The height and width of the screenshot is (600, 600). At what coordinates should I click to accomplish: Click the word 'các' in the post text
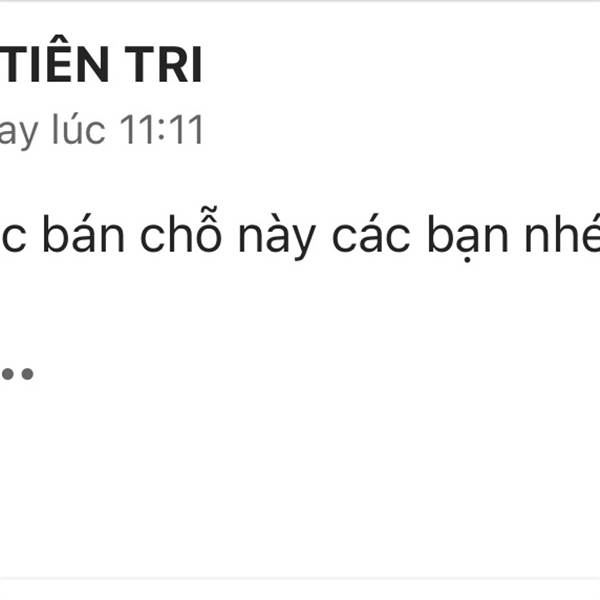coord(371,233)
